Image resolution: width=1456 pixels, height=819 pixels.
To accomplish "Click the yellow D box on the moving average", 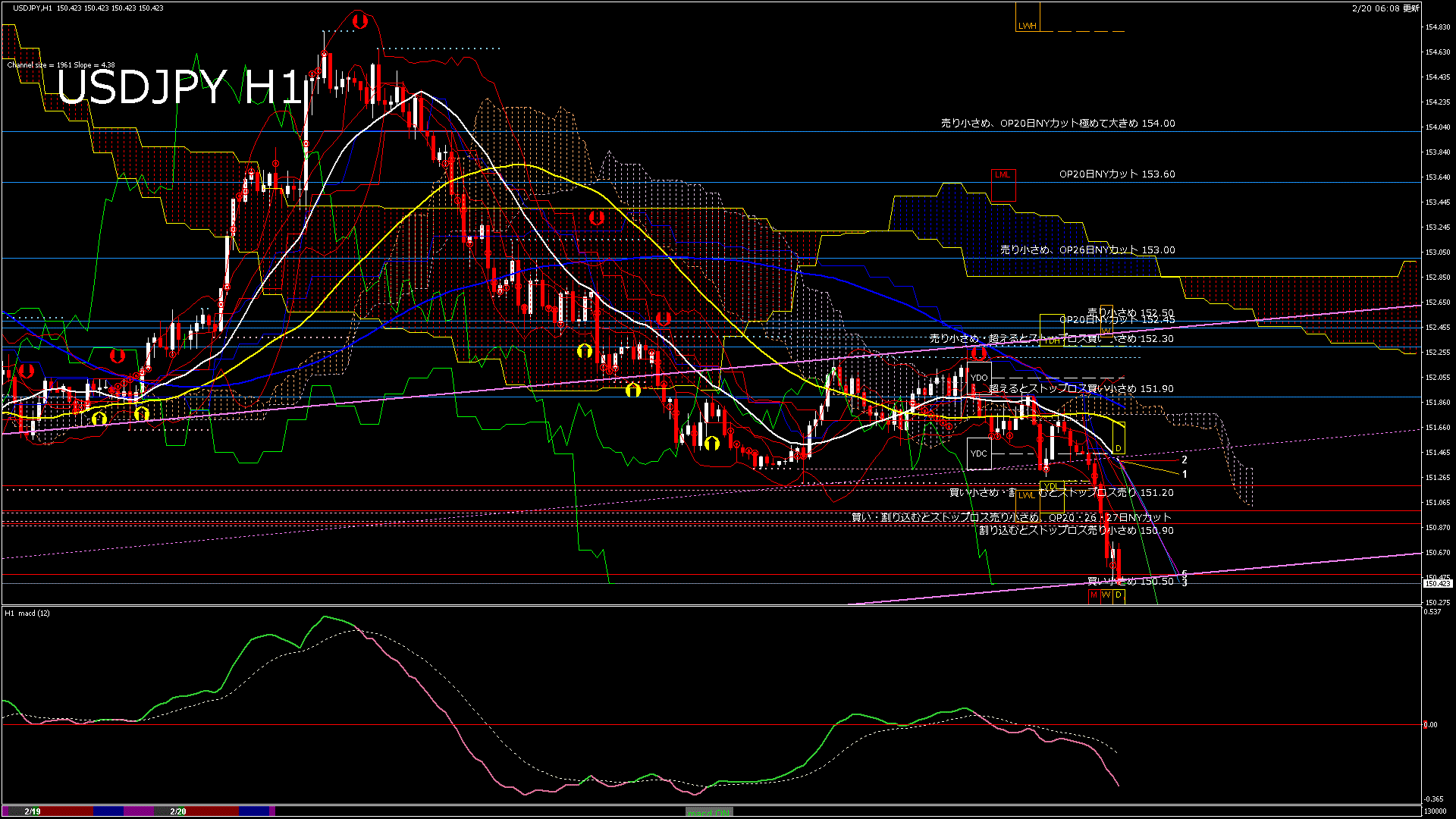I will coord(1119,439).
